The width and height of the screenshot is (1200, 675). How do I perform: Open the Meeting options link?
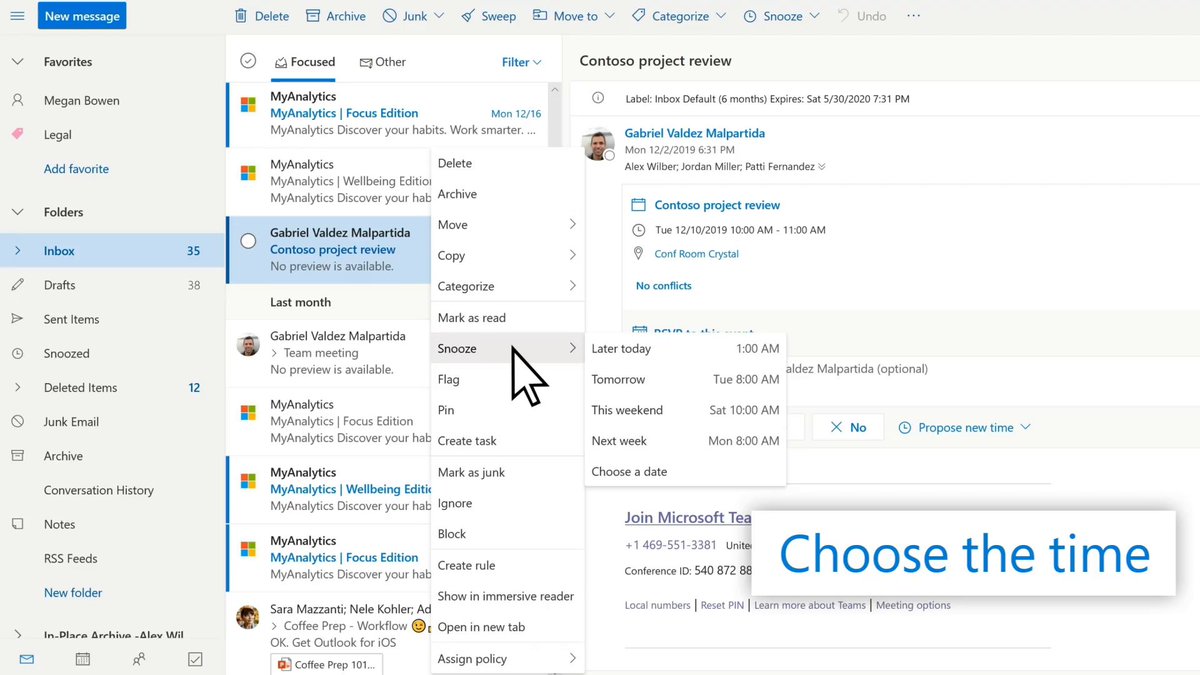913,605
